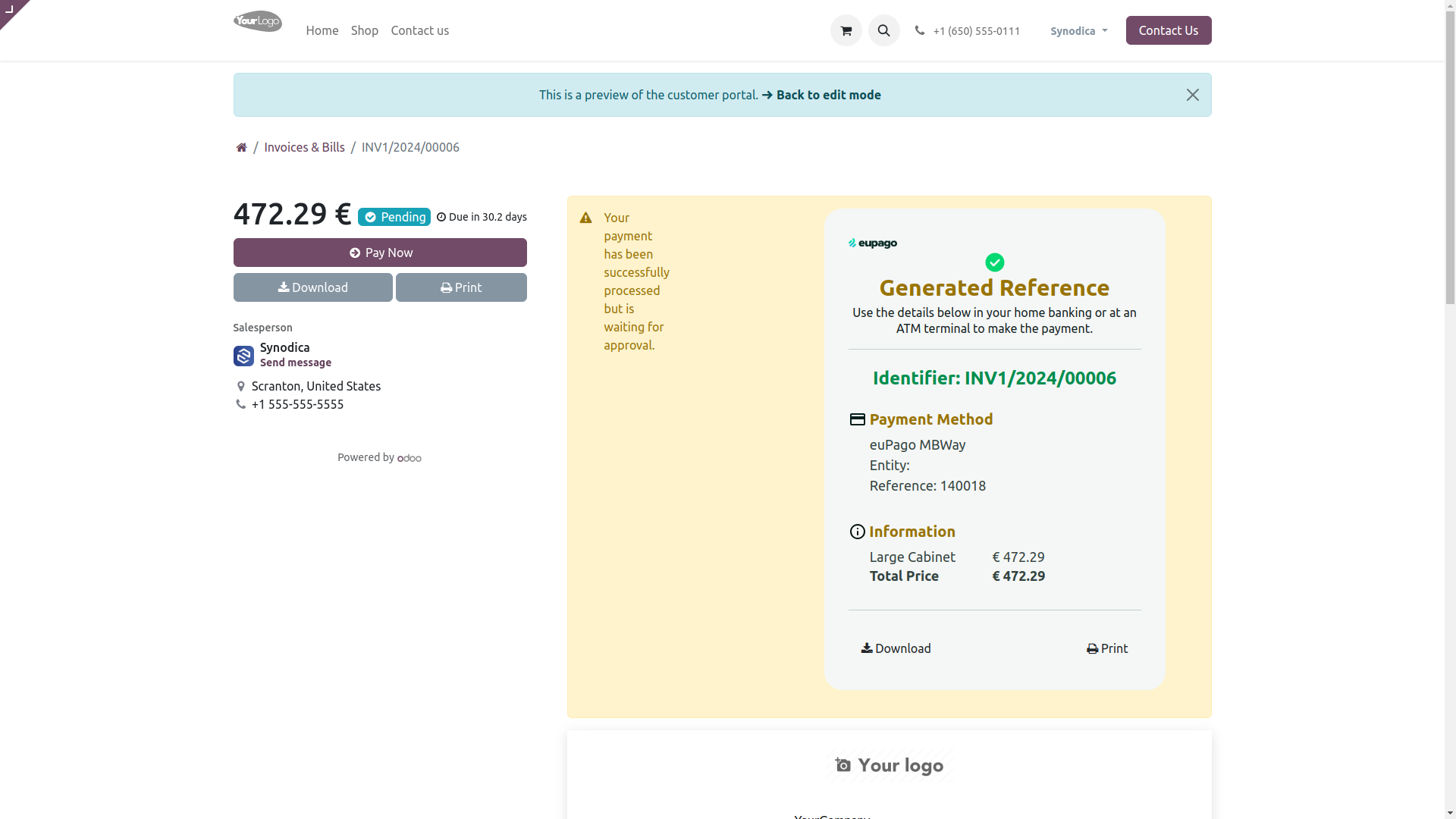Screen dimensions: 1456x819
Task: Click the eupago logo
Action: 872,243
